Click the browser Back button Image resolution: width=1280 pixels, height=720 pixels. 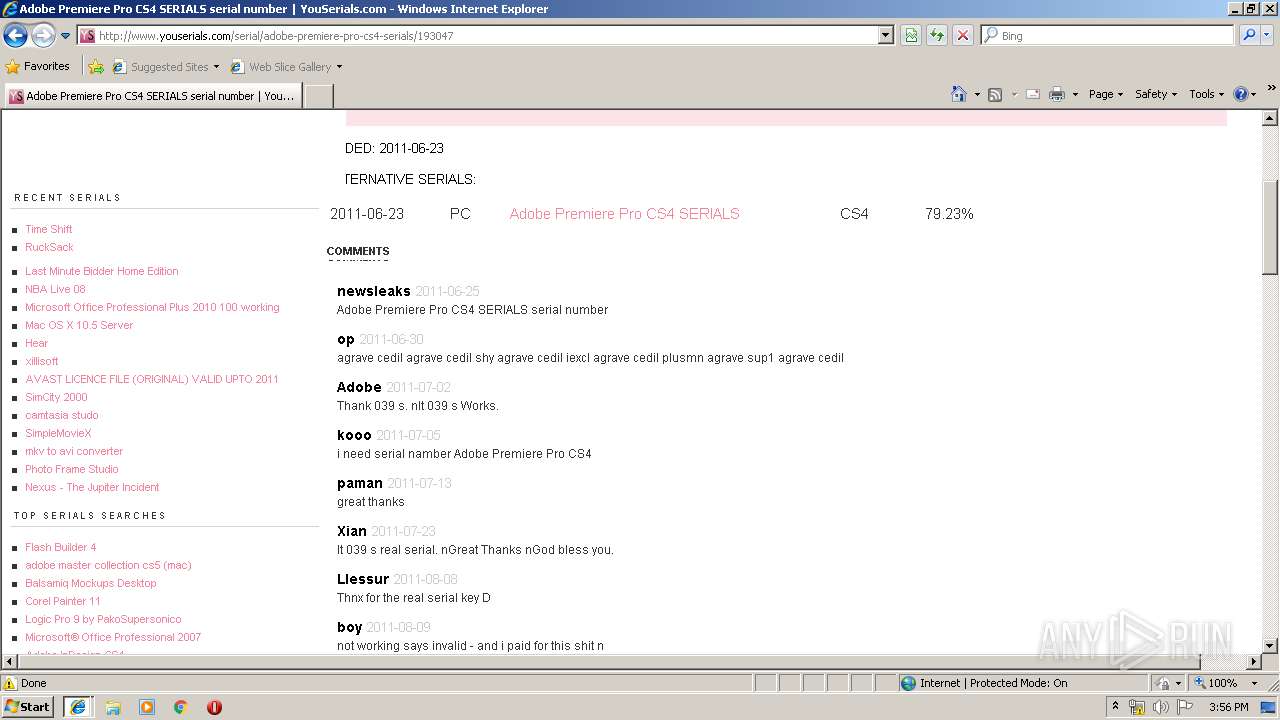coord(16,35)
